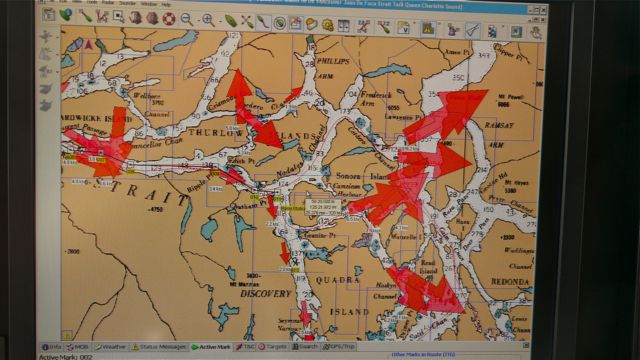Select the hand pan tool
This screenshot has width=640, height=360.
(x=536, y=33)
